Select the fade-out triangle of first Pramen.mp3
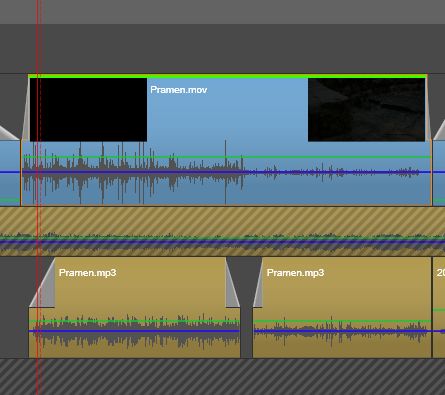 [232, 283]
